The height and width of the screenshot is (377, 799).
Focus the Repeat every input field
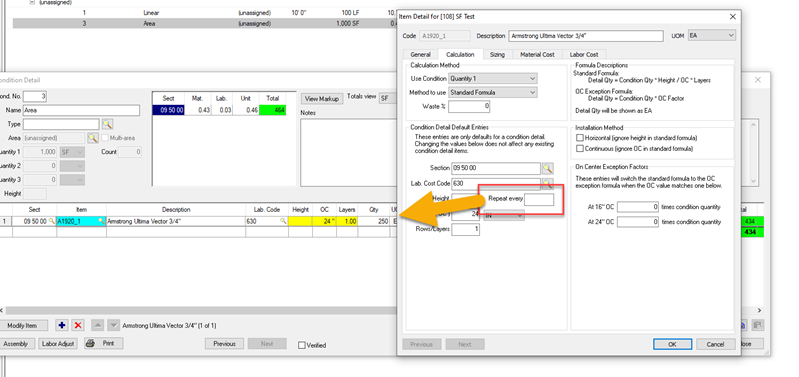pos(539,199)
